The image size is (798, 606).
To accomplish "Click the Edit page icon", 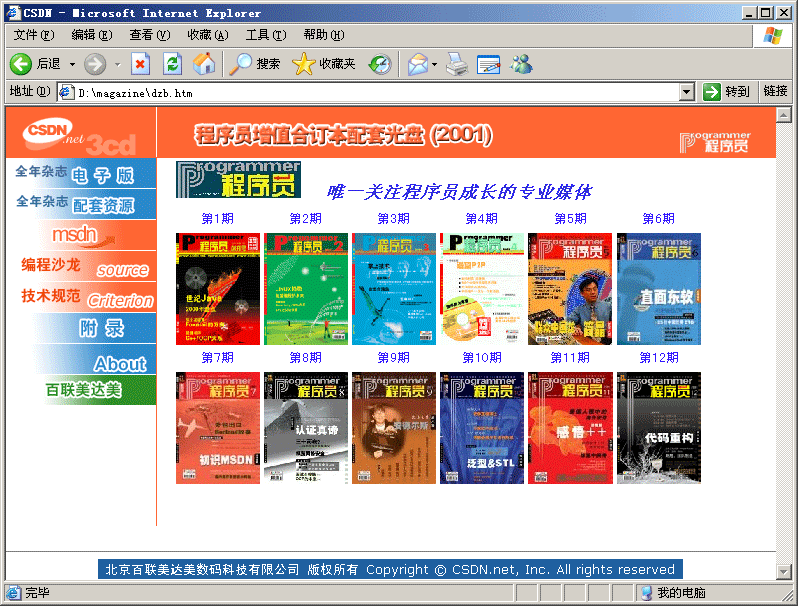I will pyautogui.click(x=489, y=64).
